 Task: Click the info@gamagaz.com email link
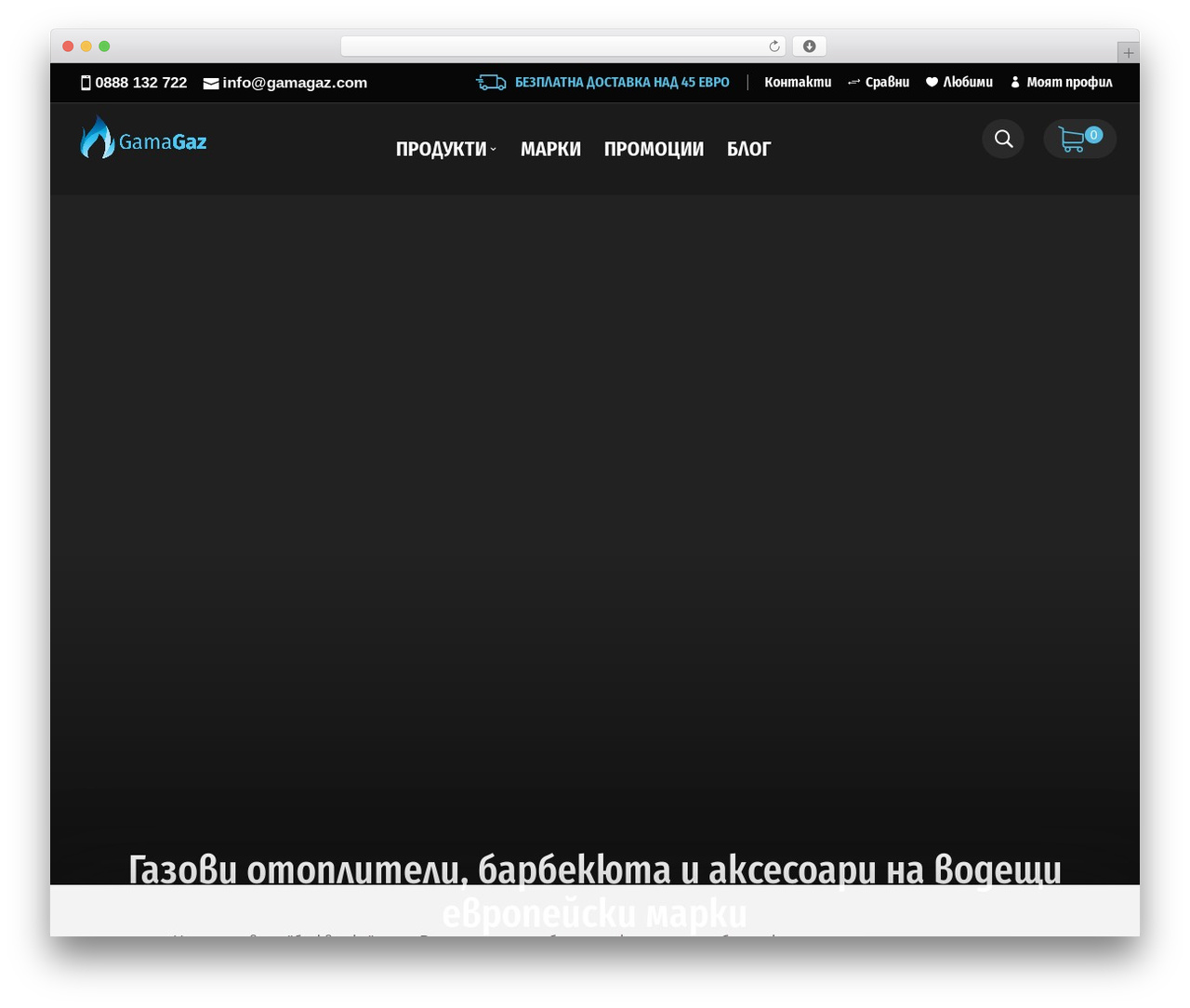click(x=295, y=83)
